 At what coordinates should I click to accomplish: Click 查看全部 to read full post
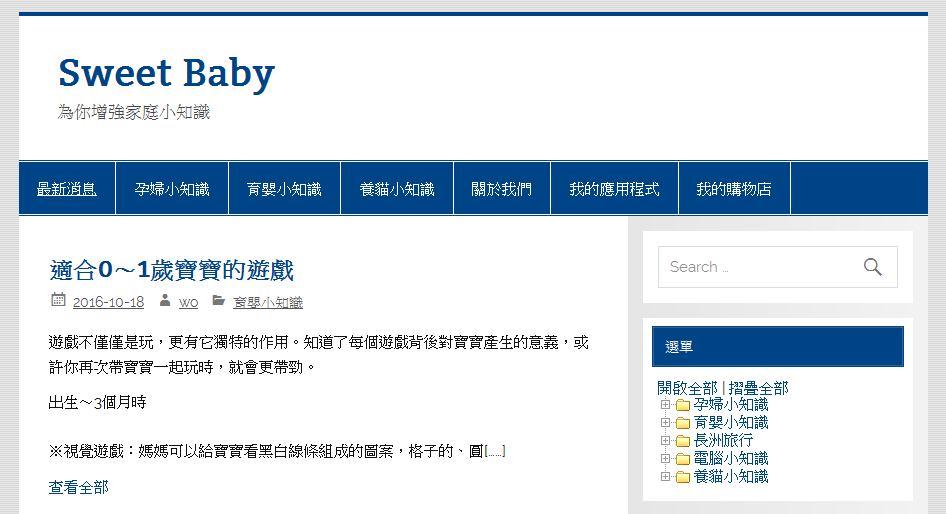click(78, 487)
